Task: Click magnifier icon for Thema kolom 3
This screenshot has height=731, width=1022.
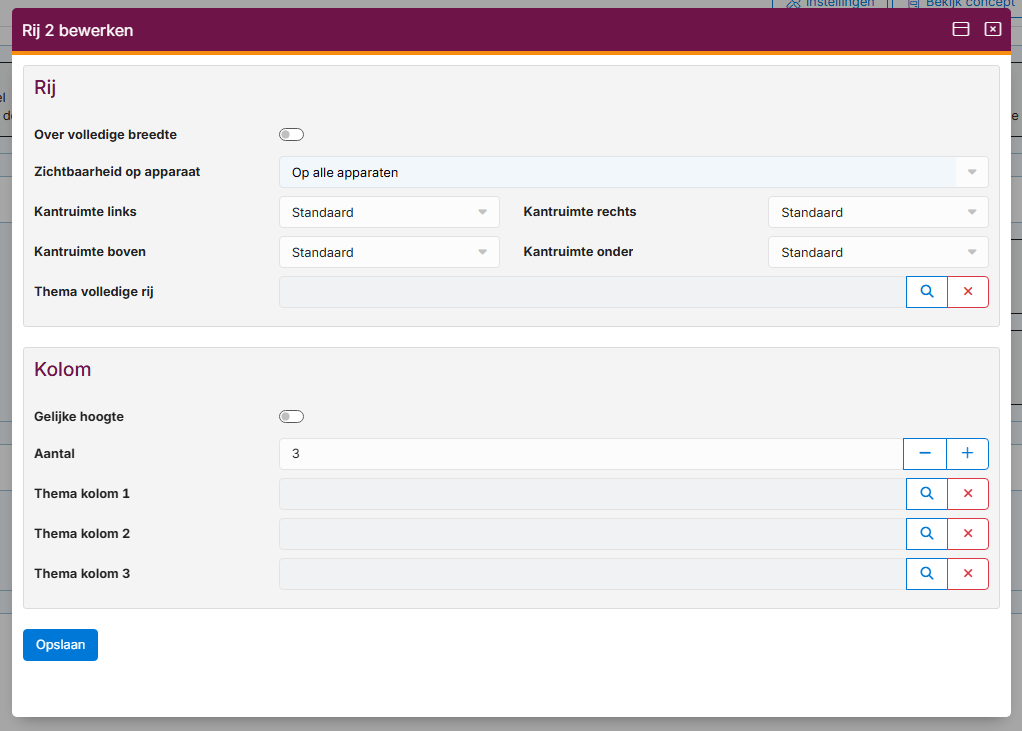Action: pos(927,574)
